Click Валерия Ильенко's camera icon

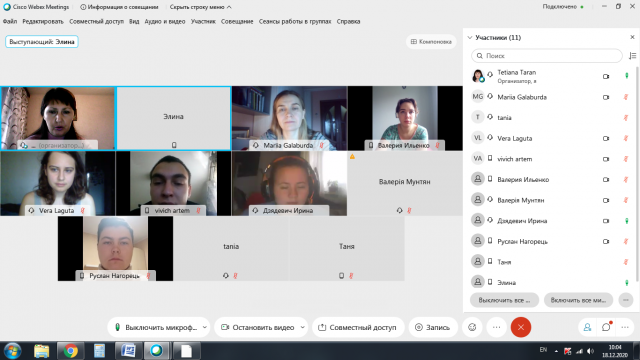point(606,180)
